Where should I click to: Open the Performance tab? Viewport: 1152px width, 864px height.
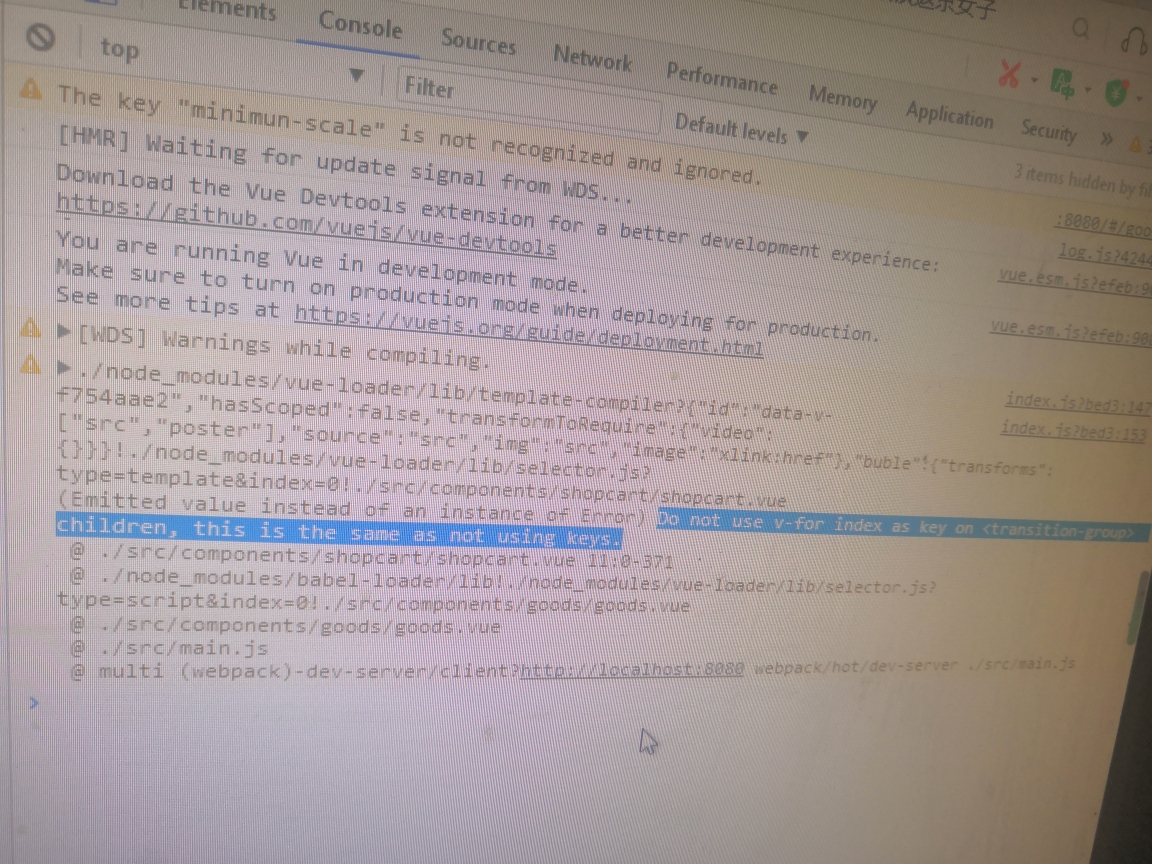pos(721,77)
